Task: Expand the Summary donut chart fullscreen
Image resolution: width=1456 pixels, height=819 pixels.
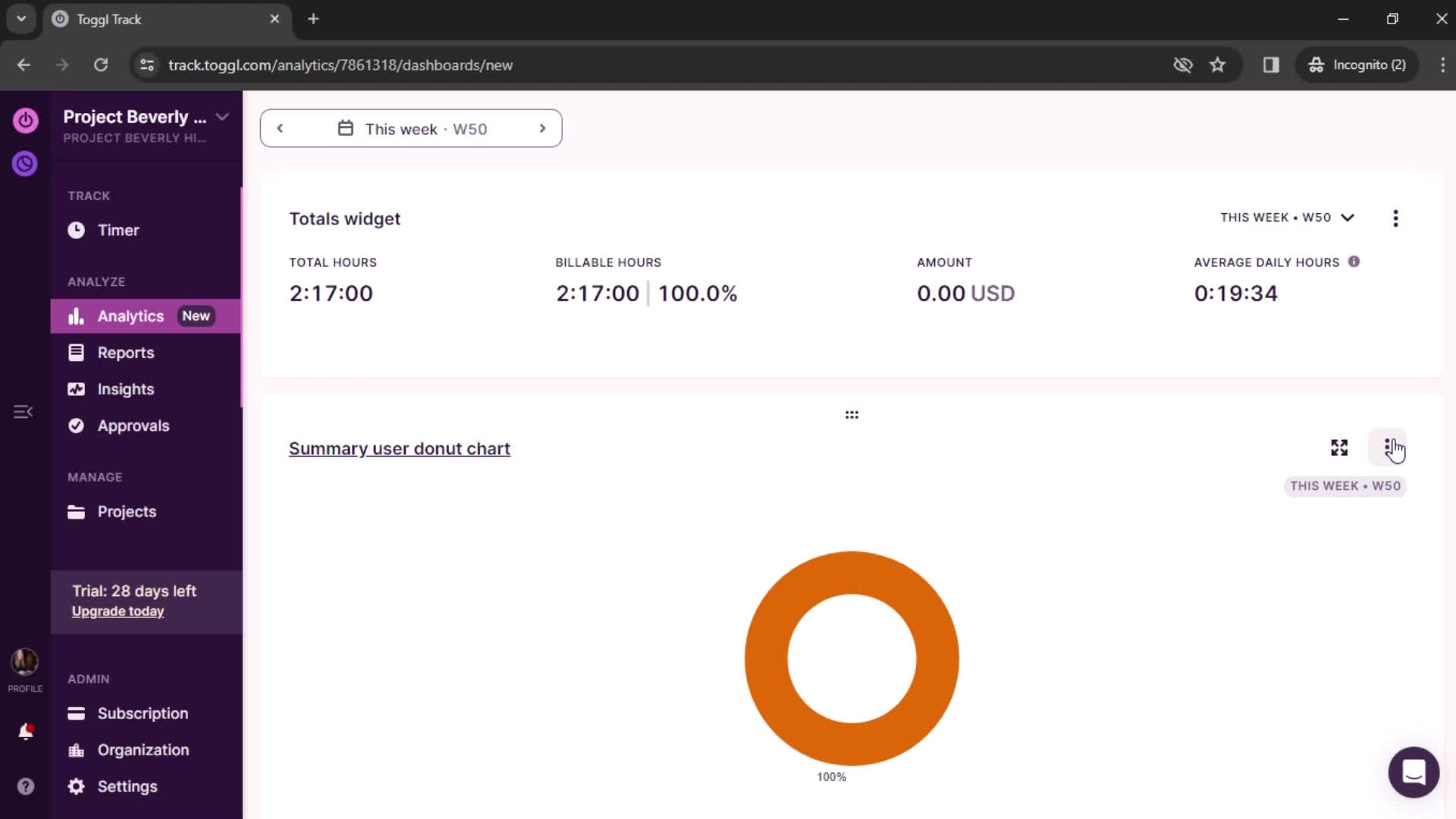Action: point(1339,447)
